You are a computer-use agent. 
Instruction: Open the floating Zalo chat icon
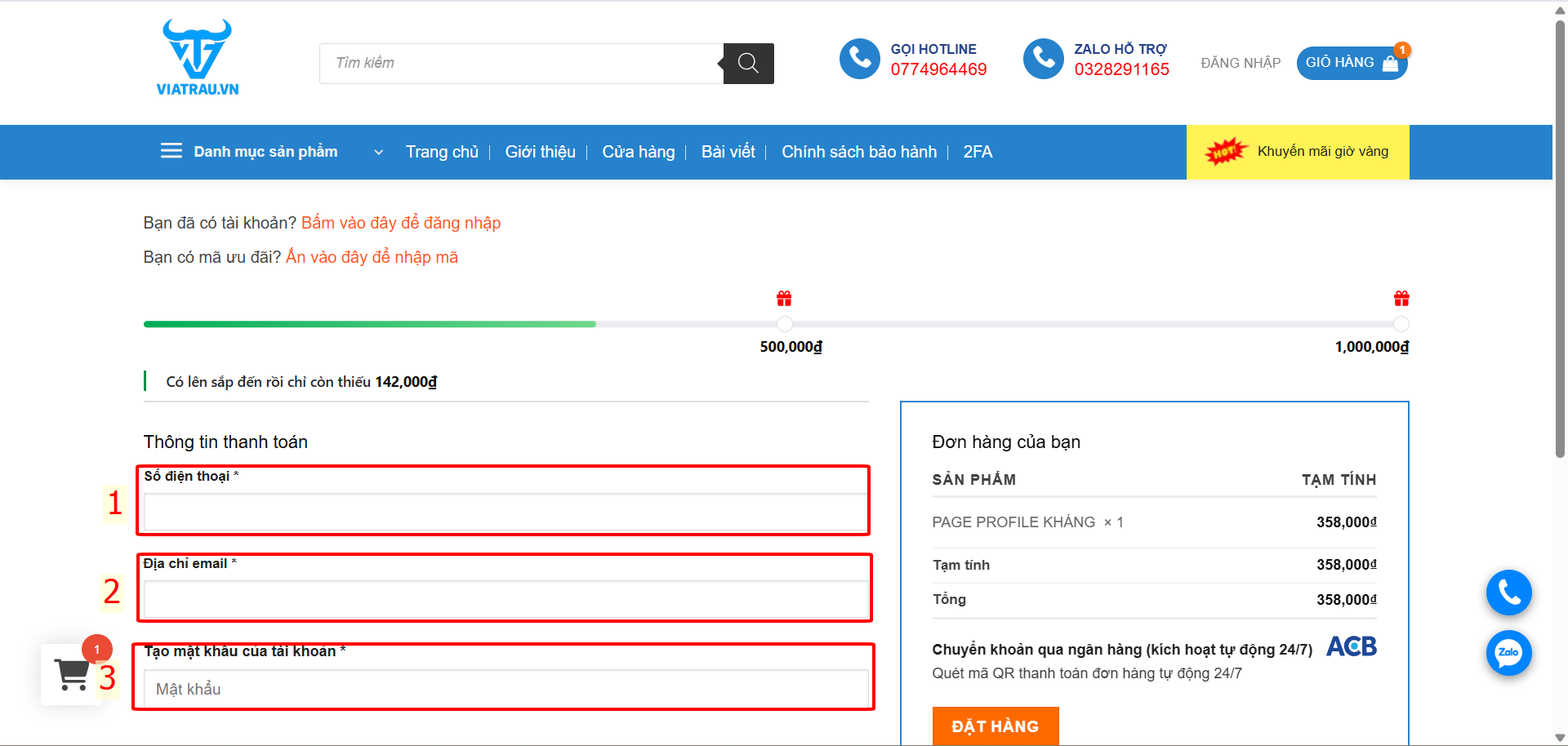coord(1508,653)
